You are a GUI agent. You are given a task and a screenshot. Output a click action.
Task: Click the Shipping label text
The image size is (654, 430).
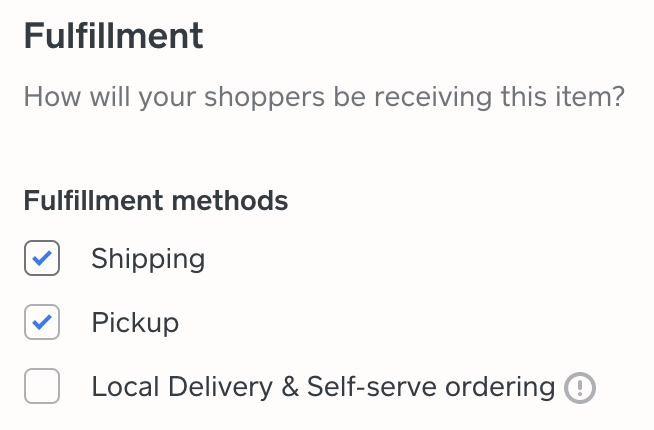[148, 259]
